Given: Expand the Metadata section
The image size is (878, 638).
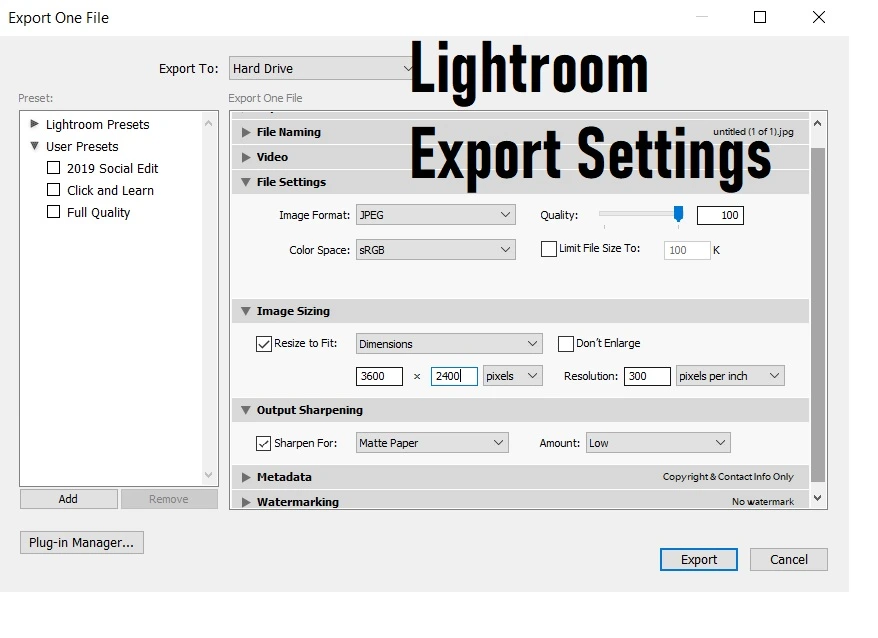Looking at the screenshot, I should pyautogui.click(x=246, y=477).
